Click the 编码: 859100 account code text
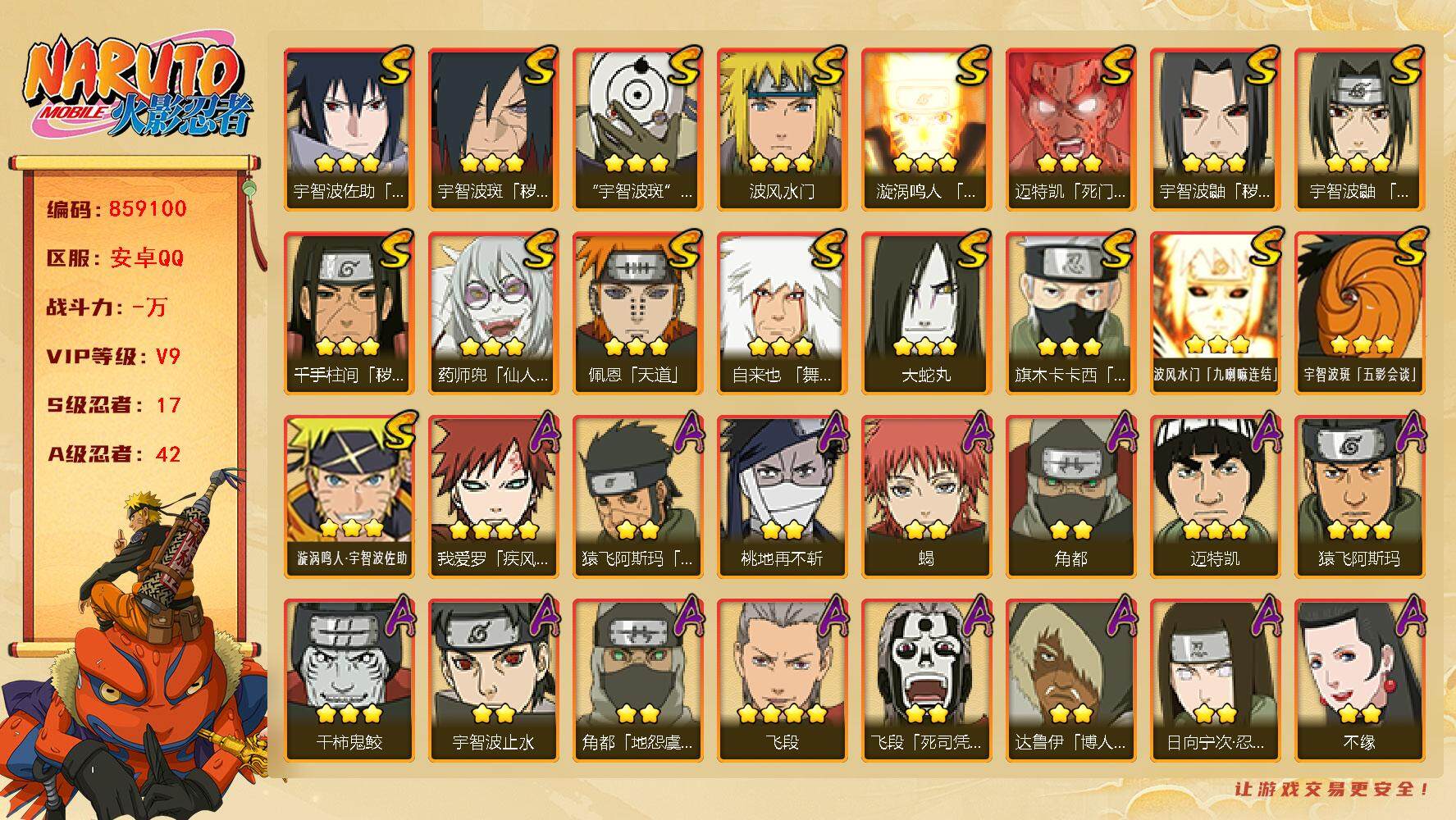 117,209
